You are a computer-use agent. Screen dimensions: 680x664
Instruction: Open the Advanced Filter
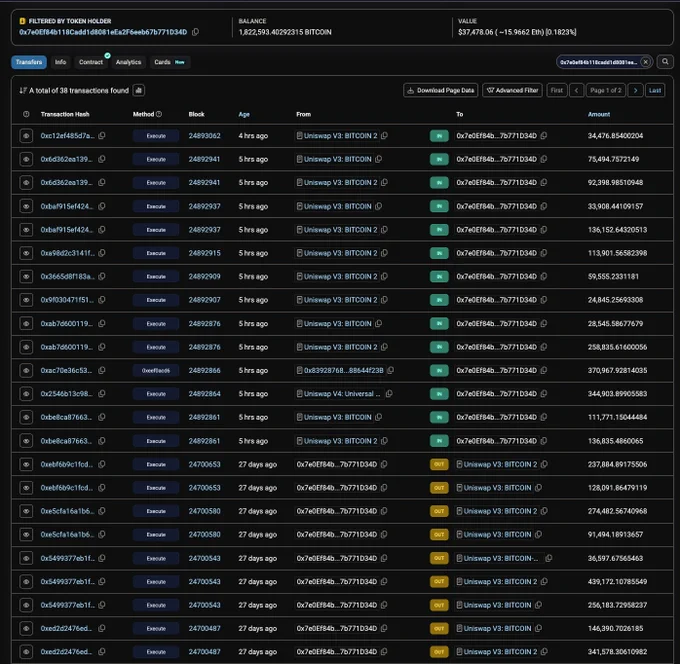tap(512, 90)
